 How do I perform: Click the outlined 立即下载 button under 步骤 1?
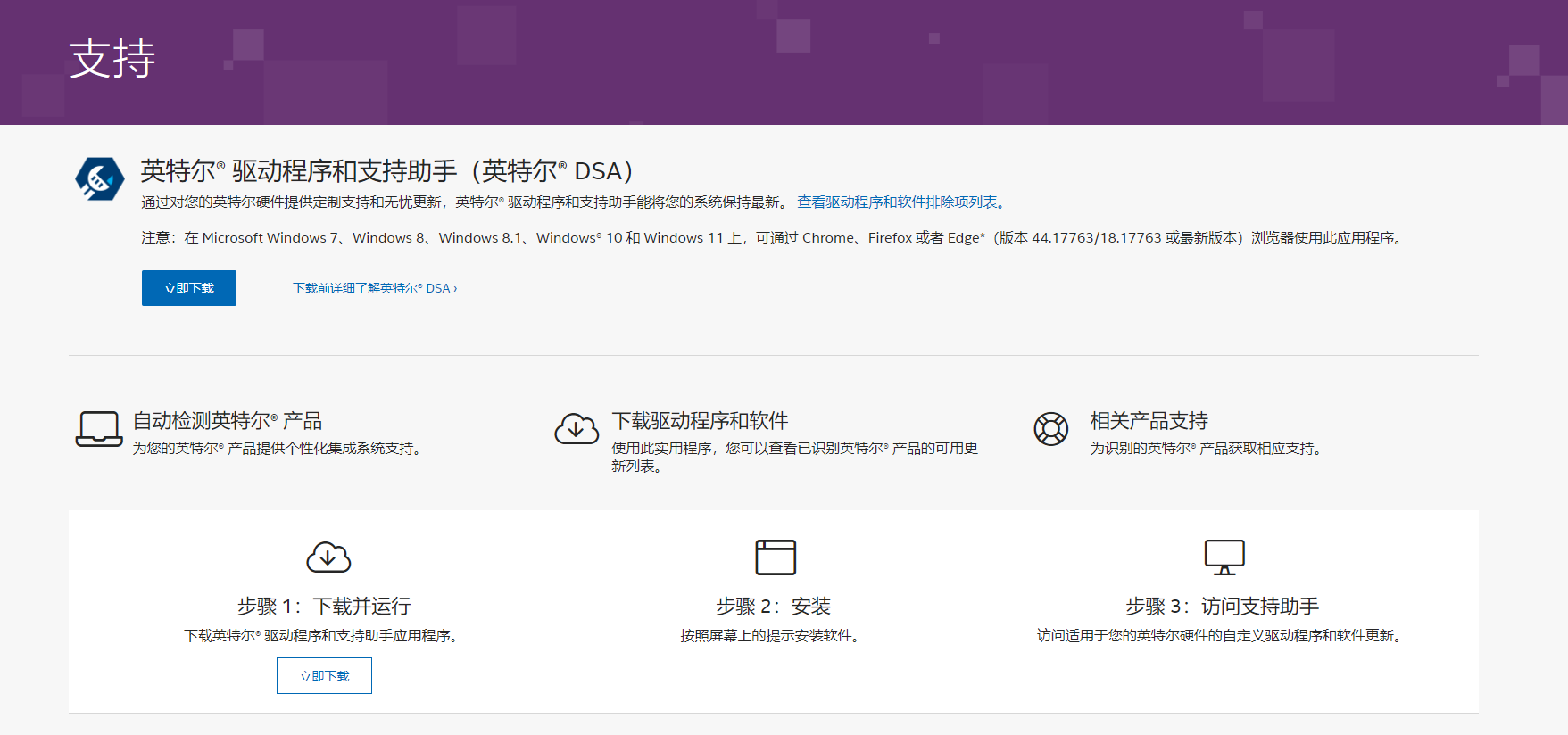324,676
